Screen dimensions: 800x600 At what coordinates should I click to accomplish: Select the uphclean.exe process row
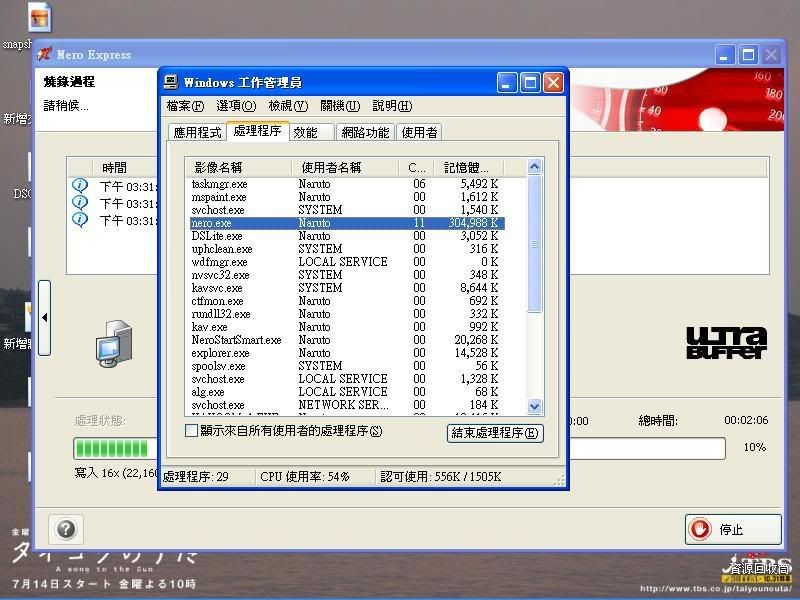coord(345,249)
